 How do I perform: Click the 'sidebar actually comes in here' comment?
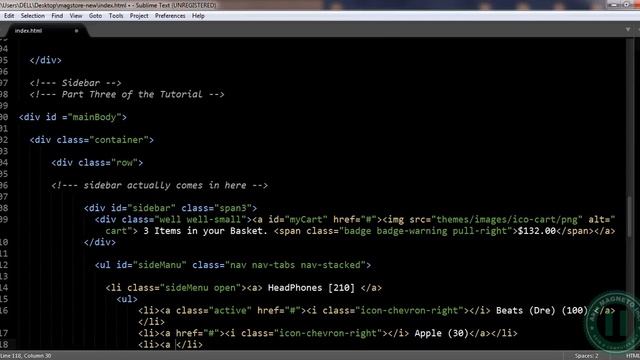160,185
